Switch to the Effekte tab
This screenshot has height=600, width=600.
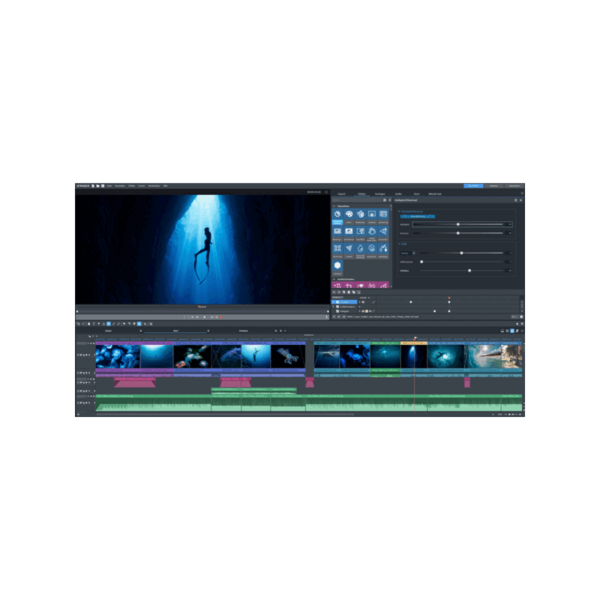coord(362,194)
